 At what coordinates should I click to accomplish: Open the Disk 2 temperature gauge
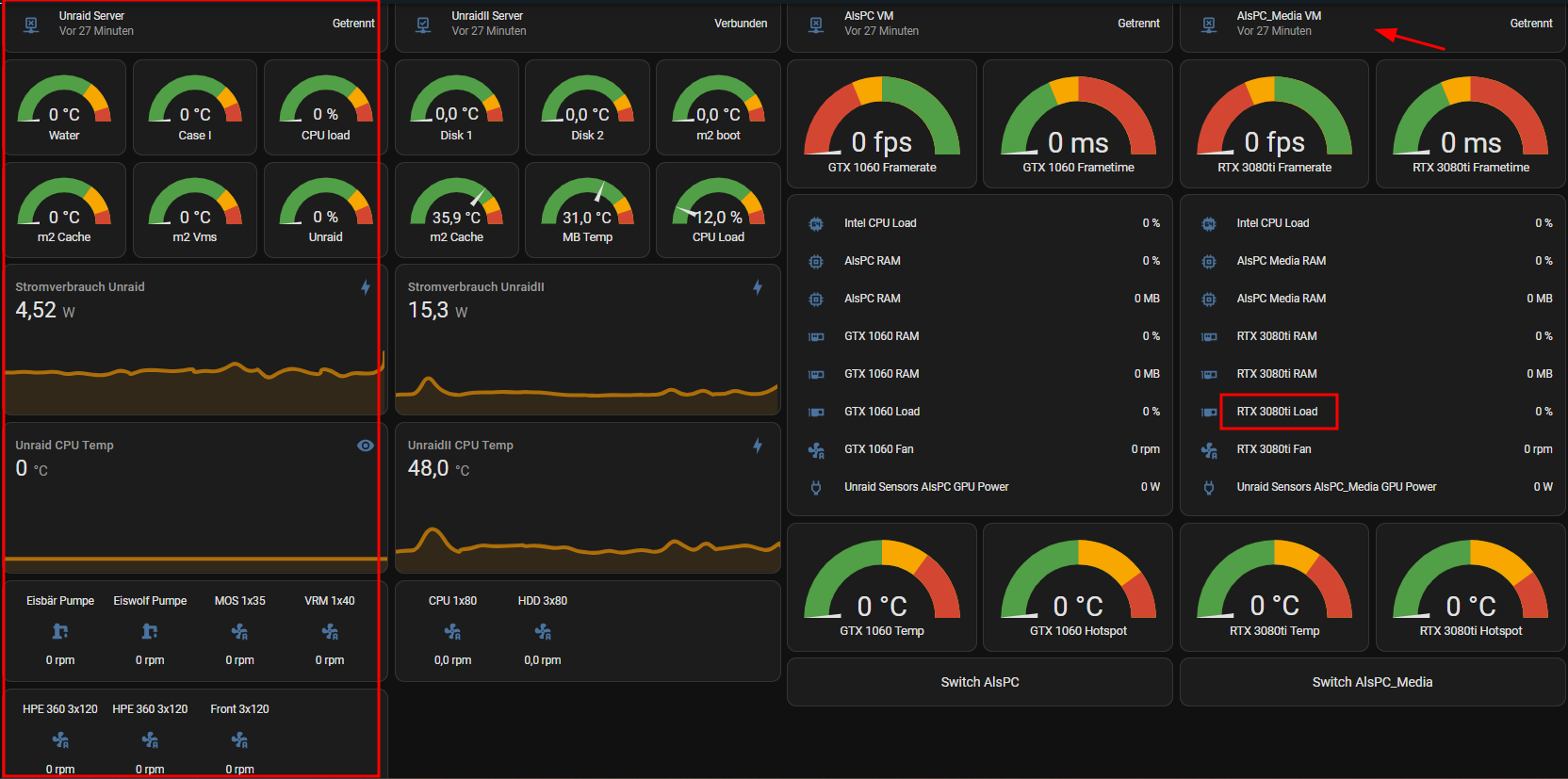pos(587,107)
